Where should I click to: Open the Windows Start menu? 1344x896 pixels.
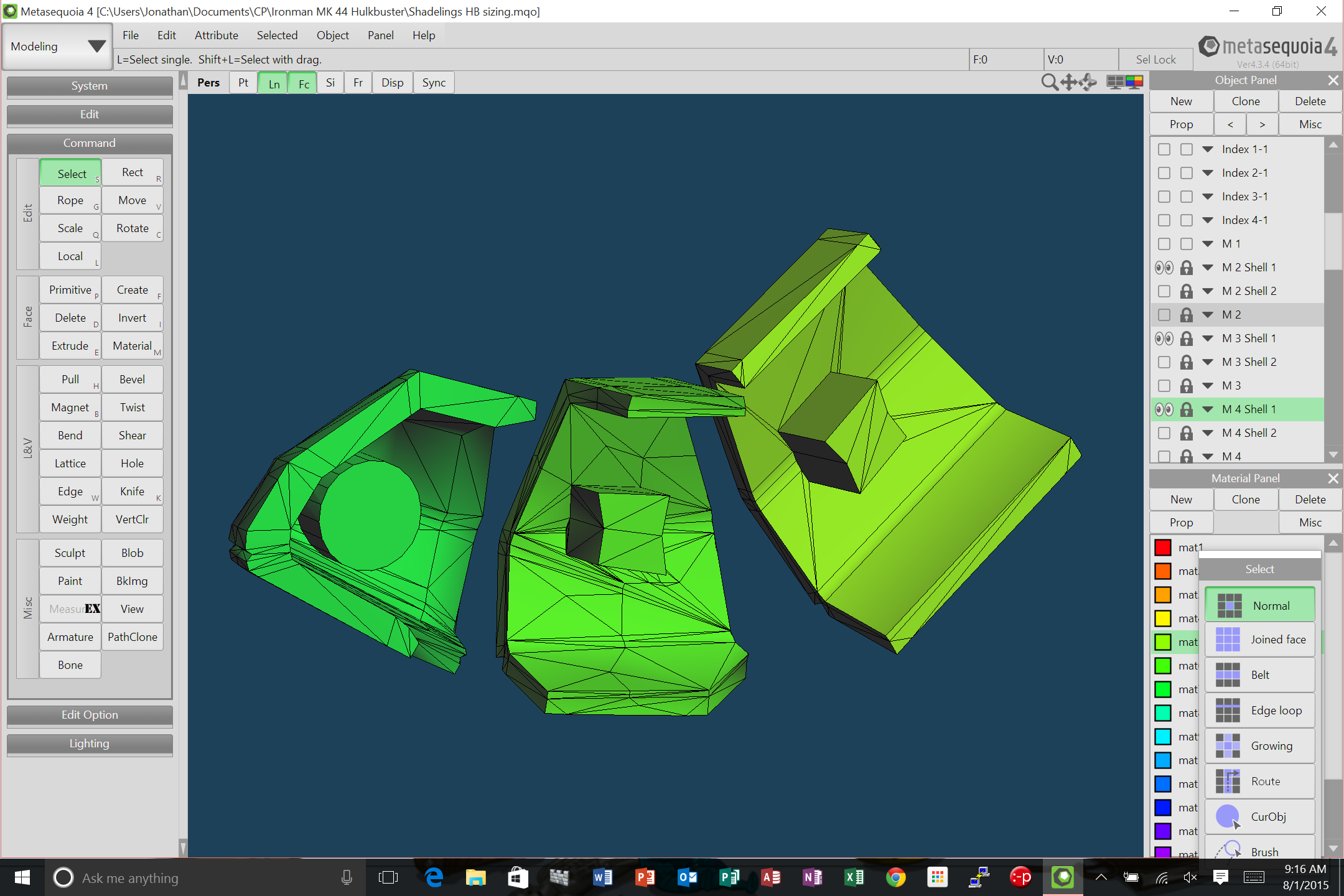tap(22, 878)
